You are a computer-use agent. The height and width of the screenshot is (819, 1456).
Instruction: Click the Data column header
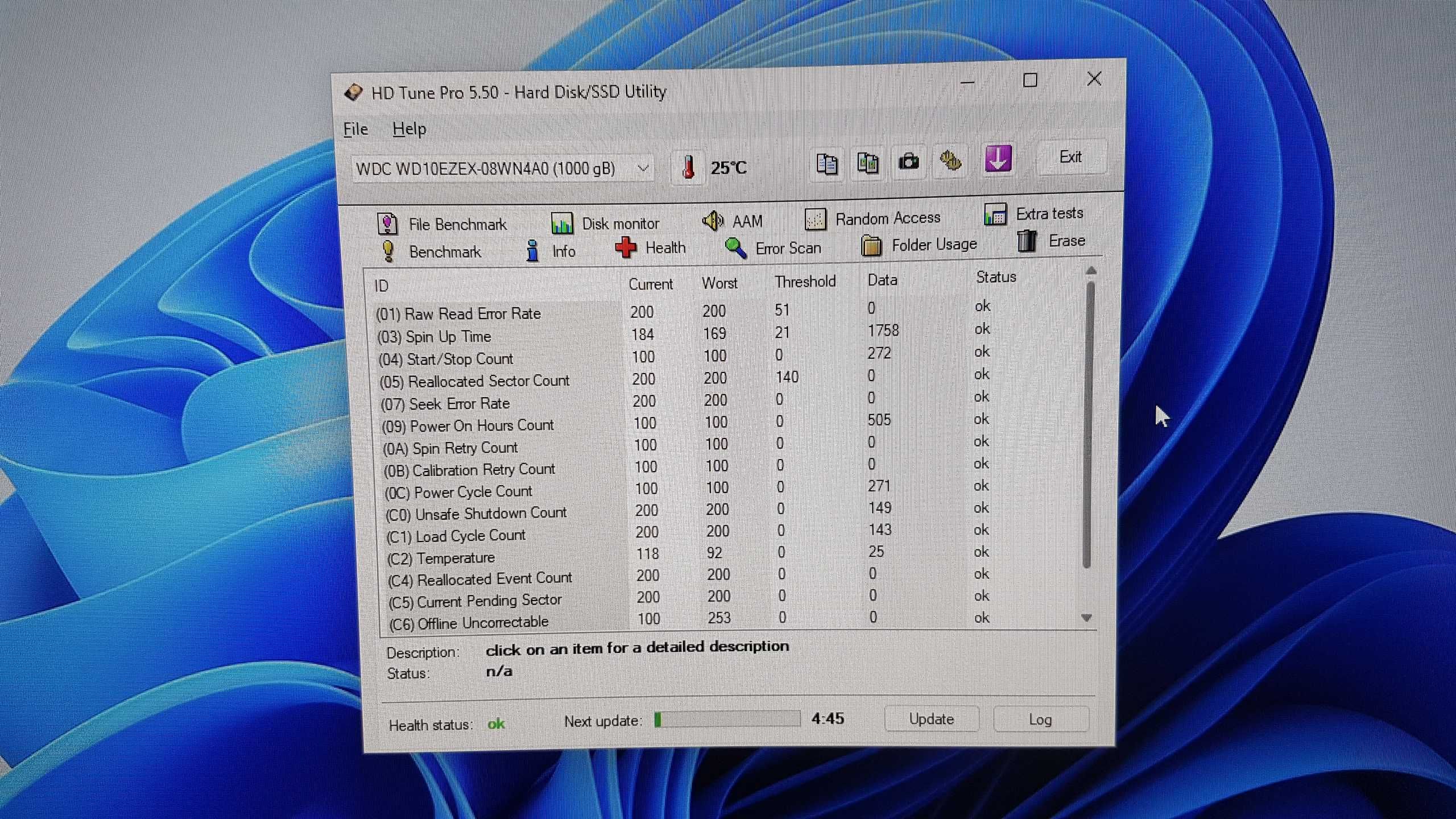(x=882, y=280)
